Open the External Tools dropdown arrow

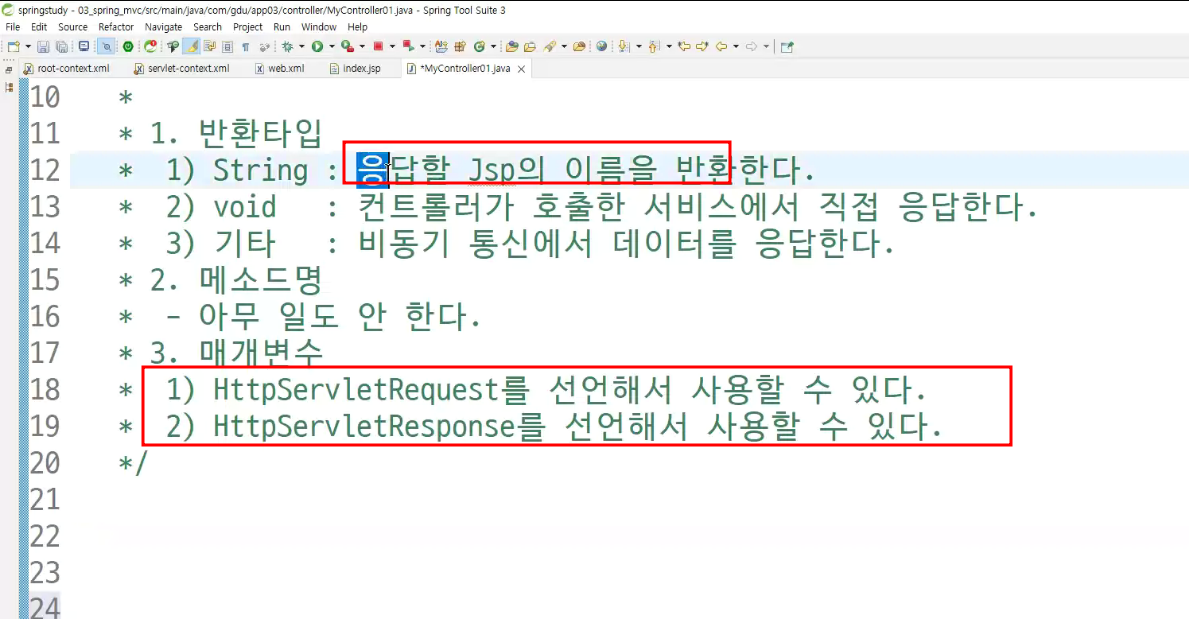(x=422, y=47)
